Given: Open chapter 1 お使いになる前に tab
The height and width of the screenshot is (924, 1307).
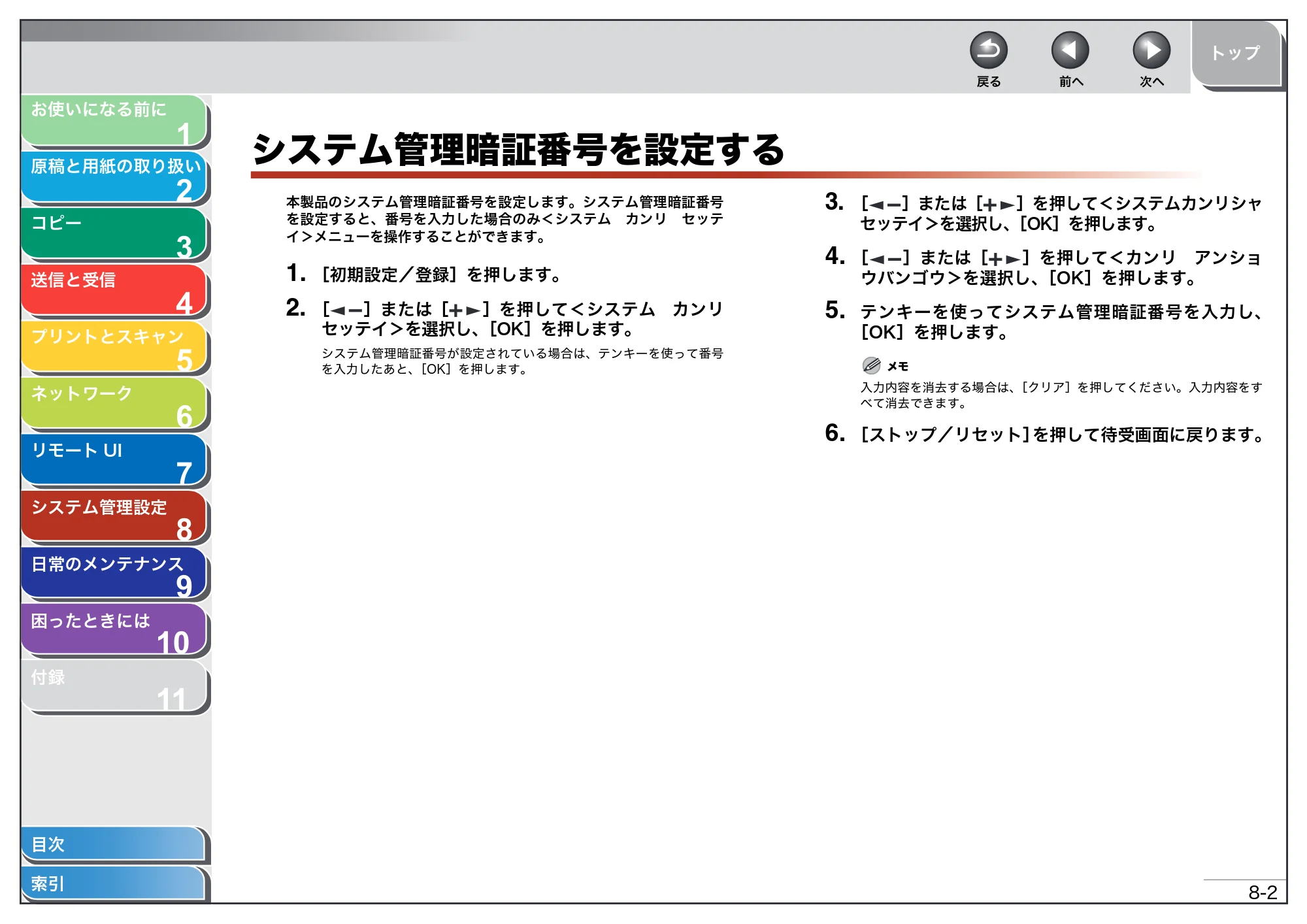Looking at the screenshot, I should tap(114, 120).
